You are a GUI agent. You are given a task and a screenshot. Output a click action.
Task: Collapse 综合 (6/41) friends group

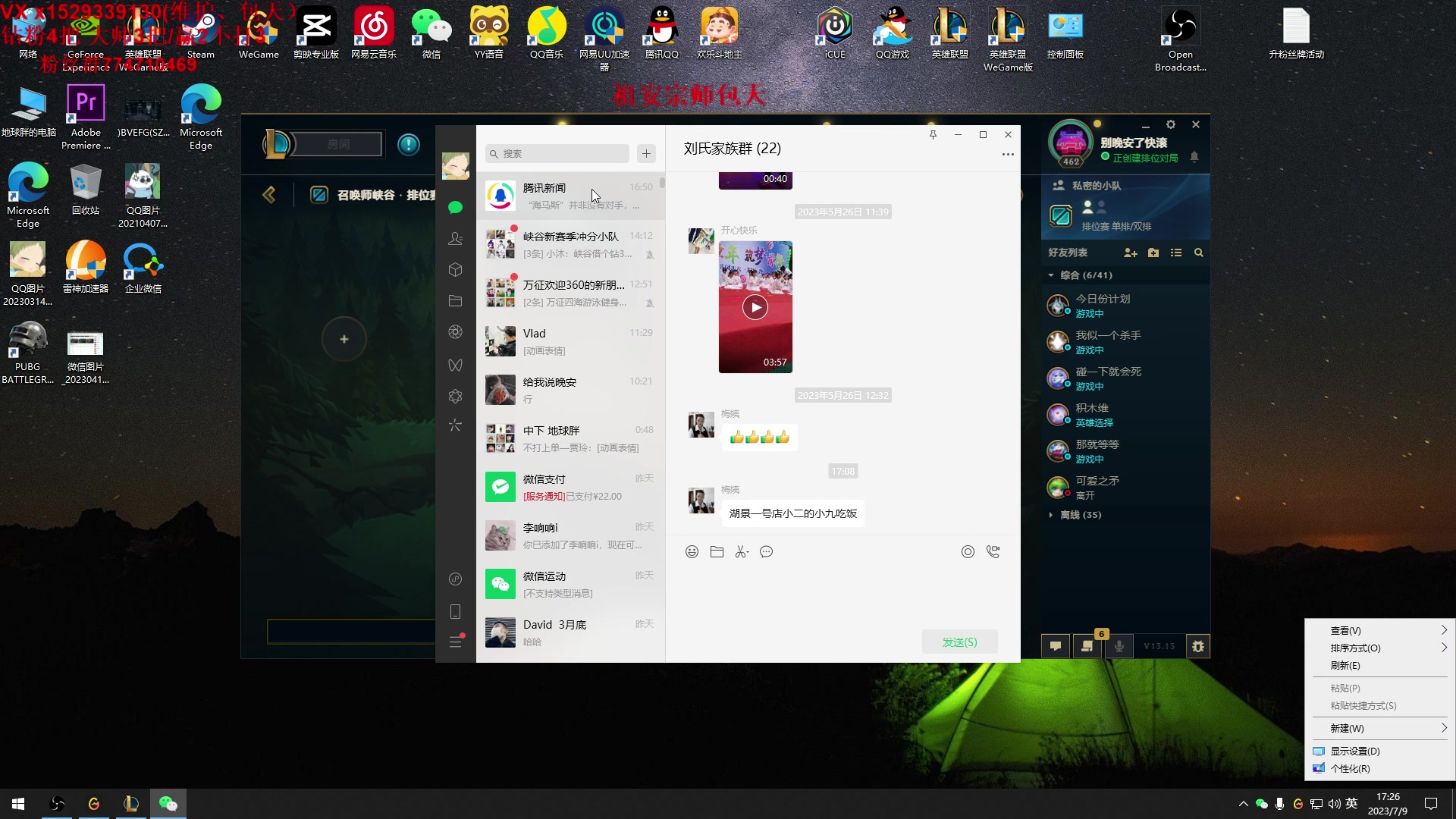(x=1125, y=275)
